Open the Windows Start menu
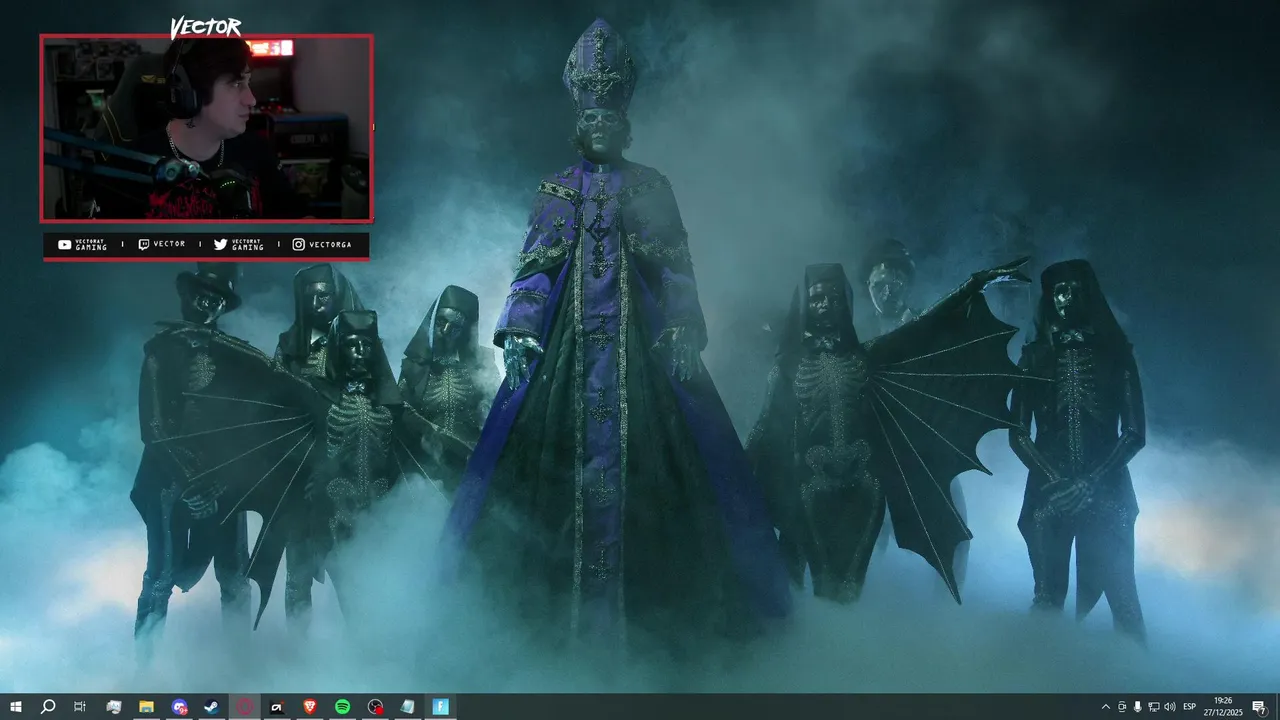 point(16,707)
